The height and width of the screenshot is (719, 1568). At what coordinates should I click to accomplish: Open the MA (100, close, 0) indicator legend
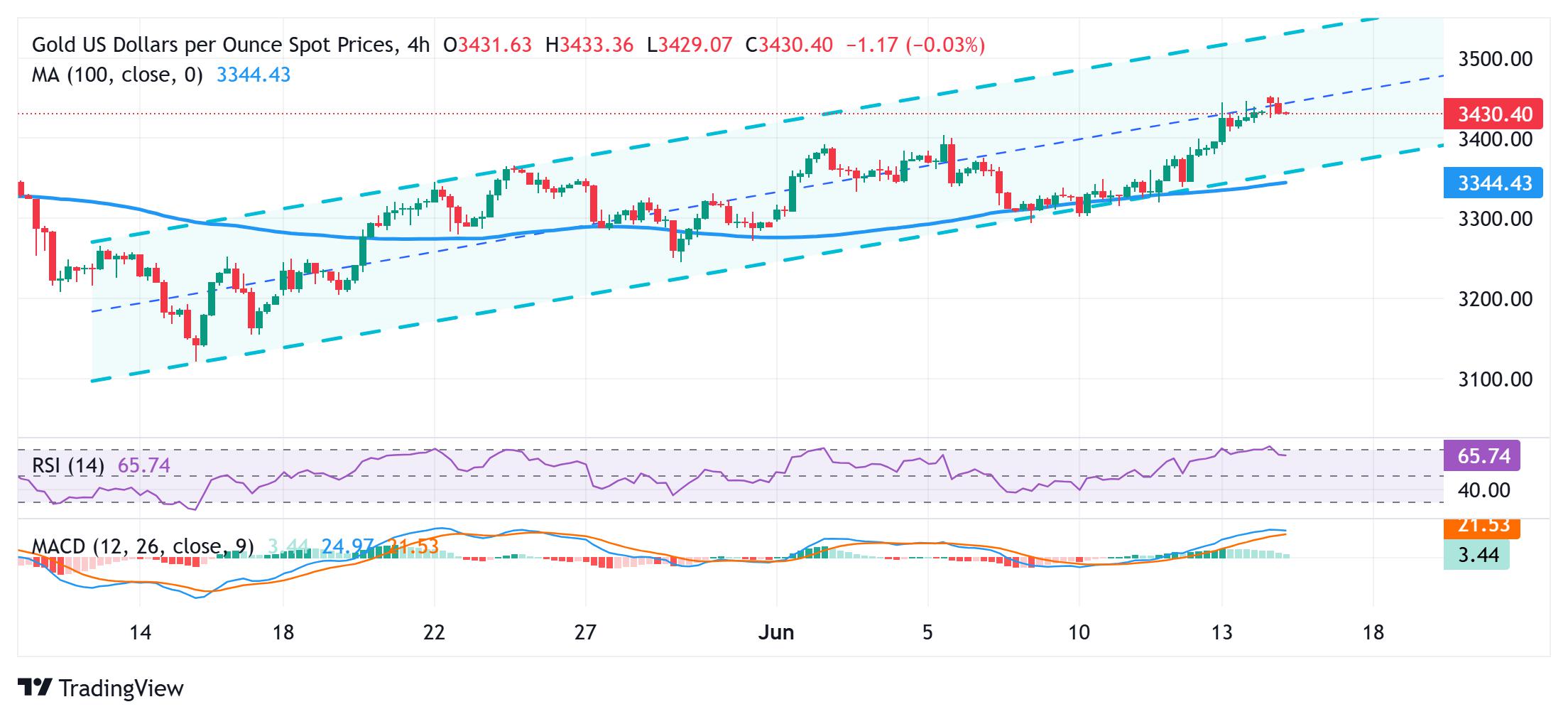(x=117, y=75)
